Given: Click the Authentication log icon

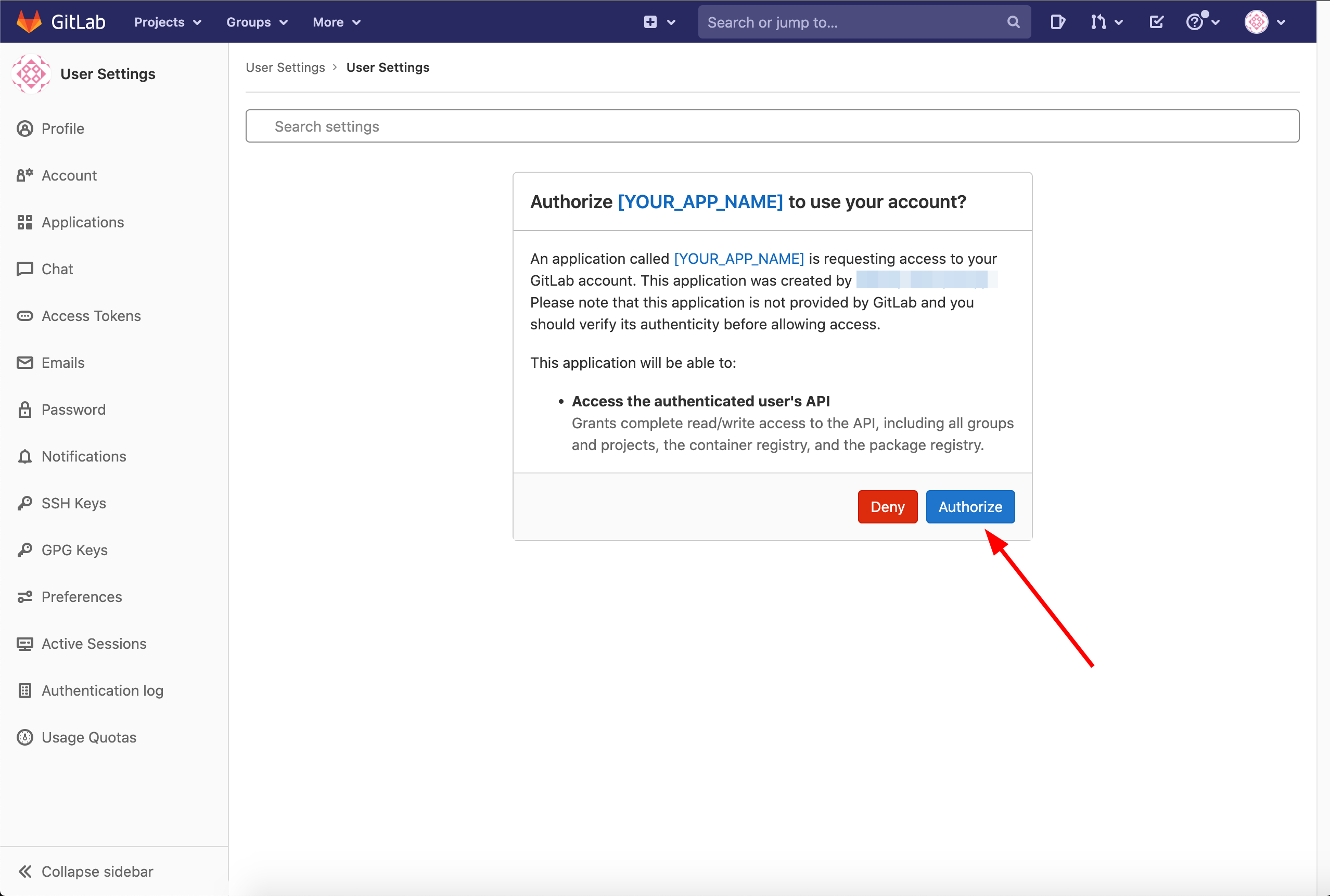Looking at the screenshot, I should tap(24, 691).
